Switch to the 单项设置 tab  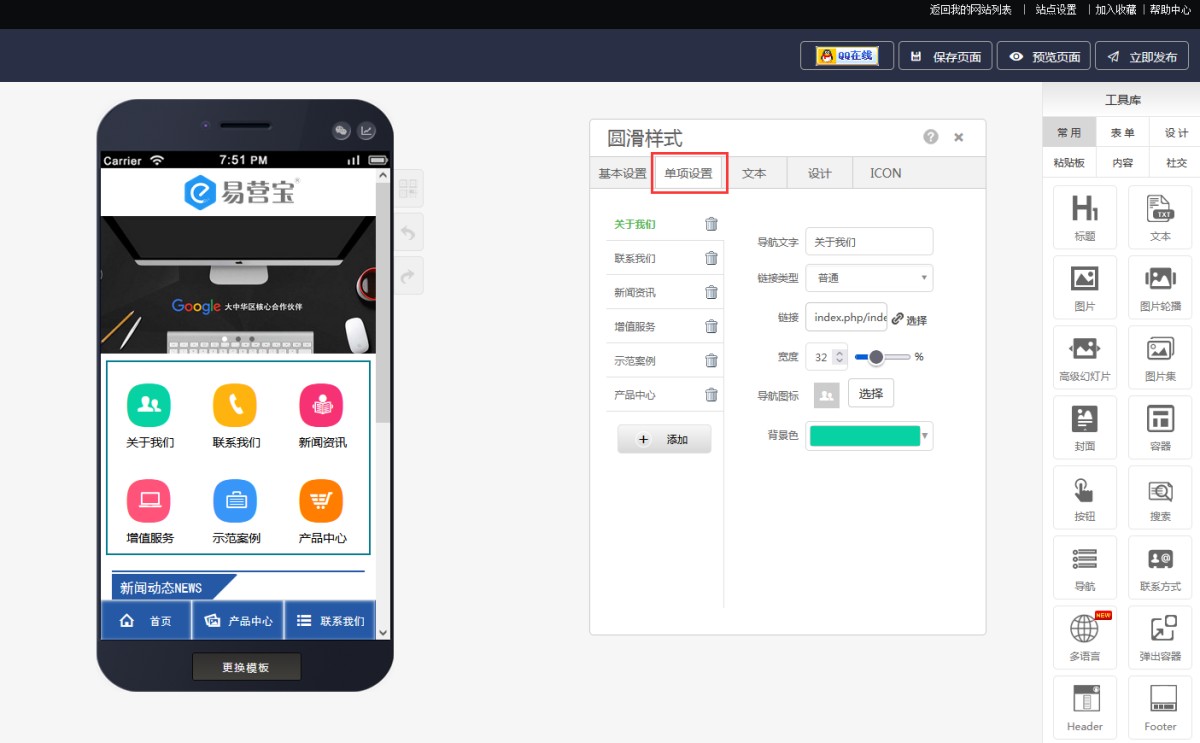coord(689,173)
